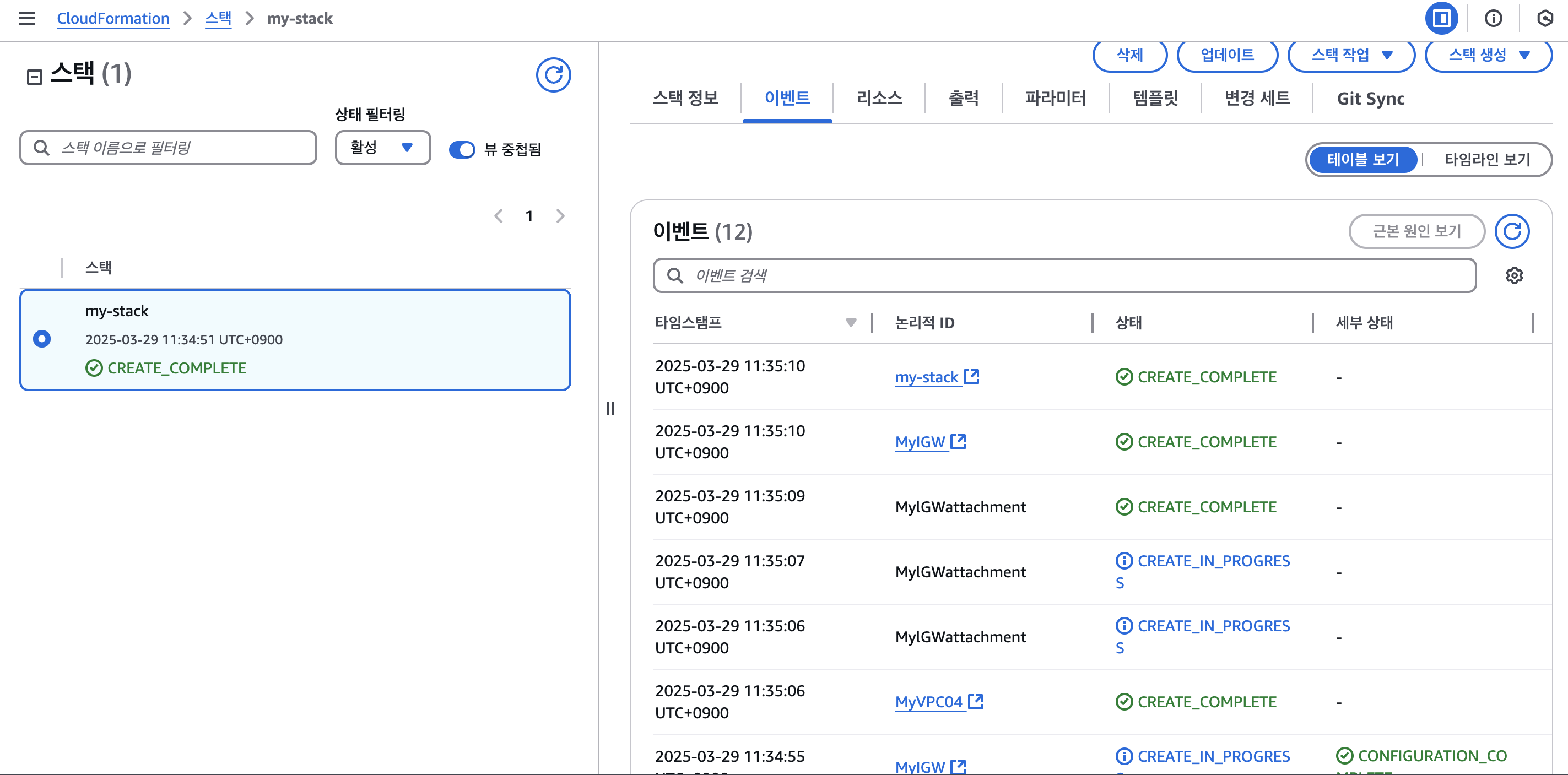
Task: Toggle the split panel view icon
Action: click(1441, 18)
